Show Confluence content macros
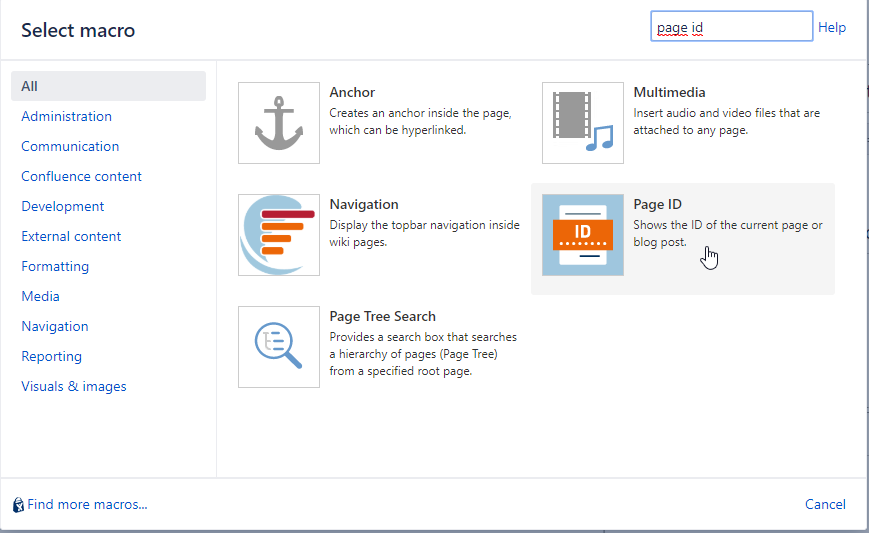Screen dimensions: 869x533 [x=81, y=176]
